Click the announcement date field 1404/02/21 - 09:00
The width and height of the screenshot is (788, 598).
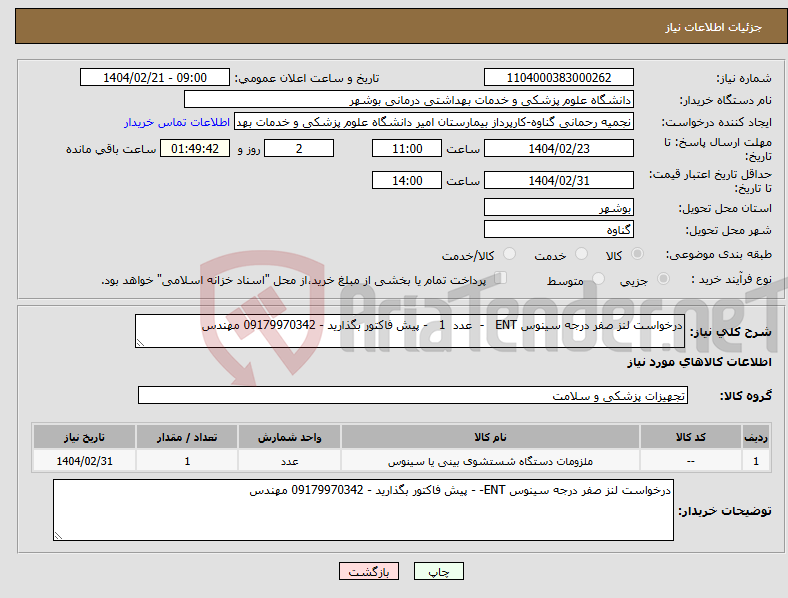(155, 77)
